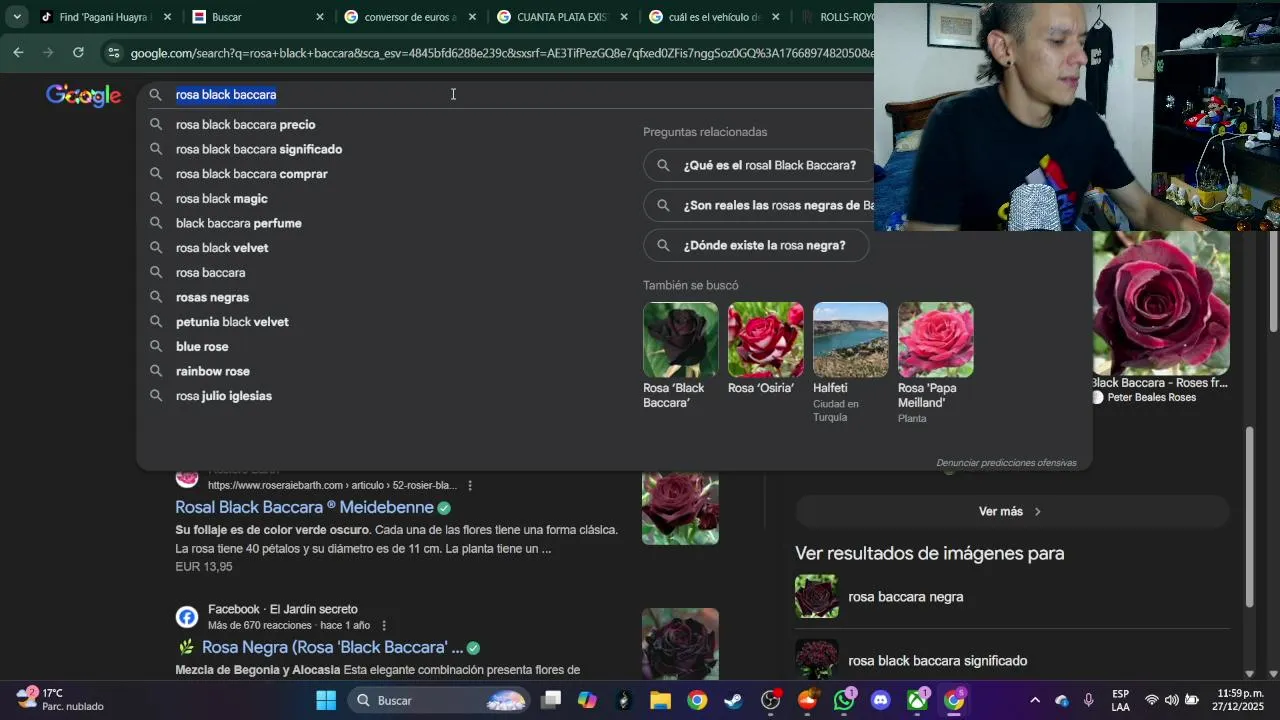Click the Rosa 'Papa Meilland' thumbnail
This screenshot has height=720, width=1280.
pos(935,340)
